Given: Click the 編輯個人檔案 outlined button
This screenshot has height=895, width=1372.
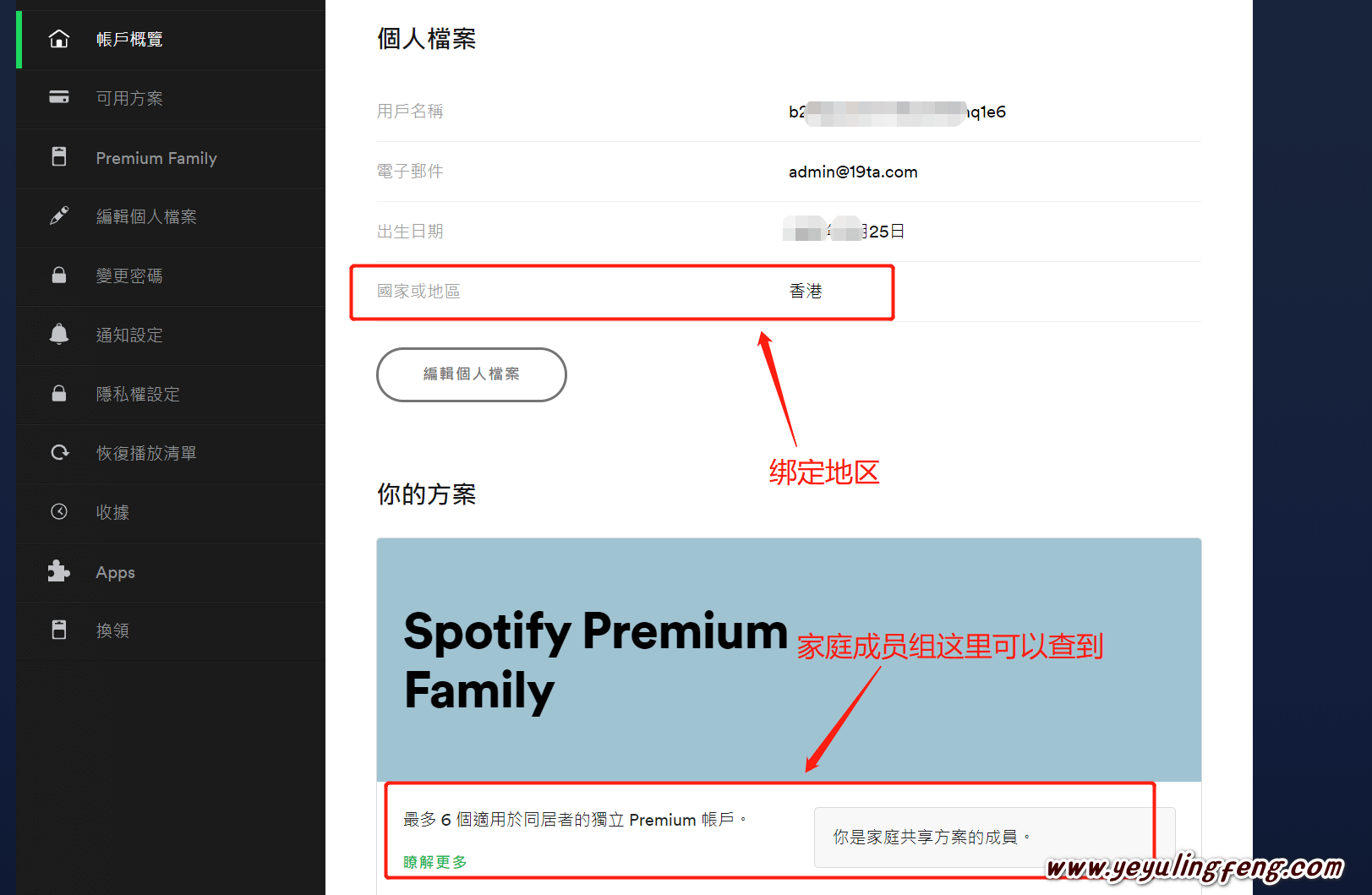Looking at the screenshot, I should (x=472, y=374).
